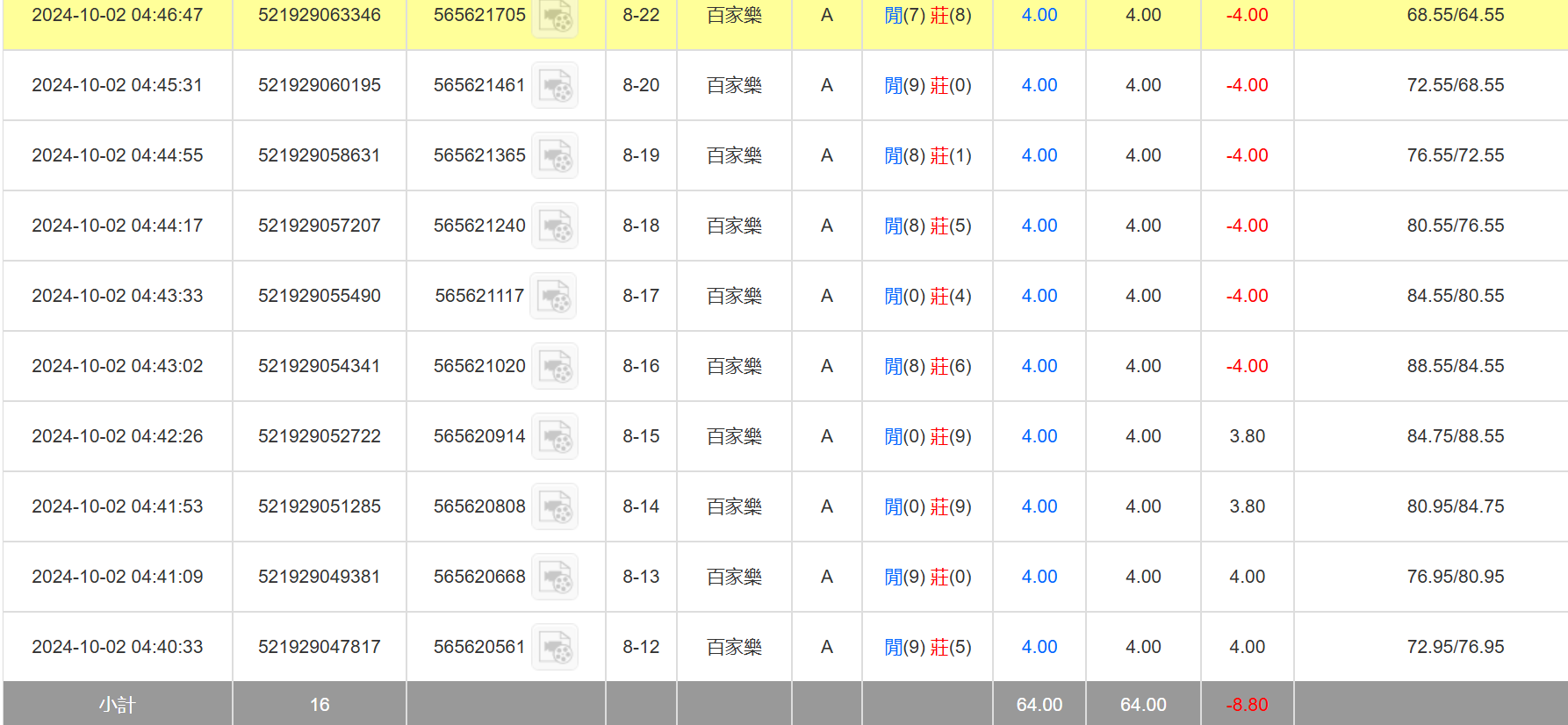Open the replay icon next to 565620914
Screen dimensions: 1568x725
[x=555, y=437]
